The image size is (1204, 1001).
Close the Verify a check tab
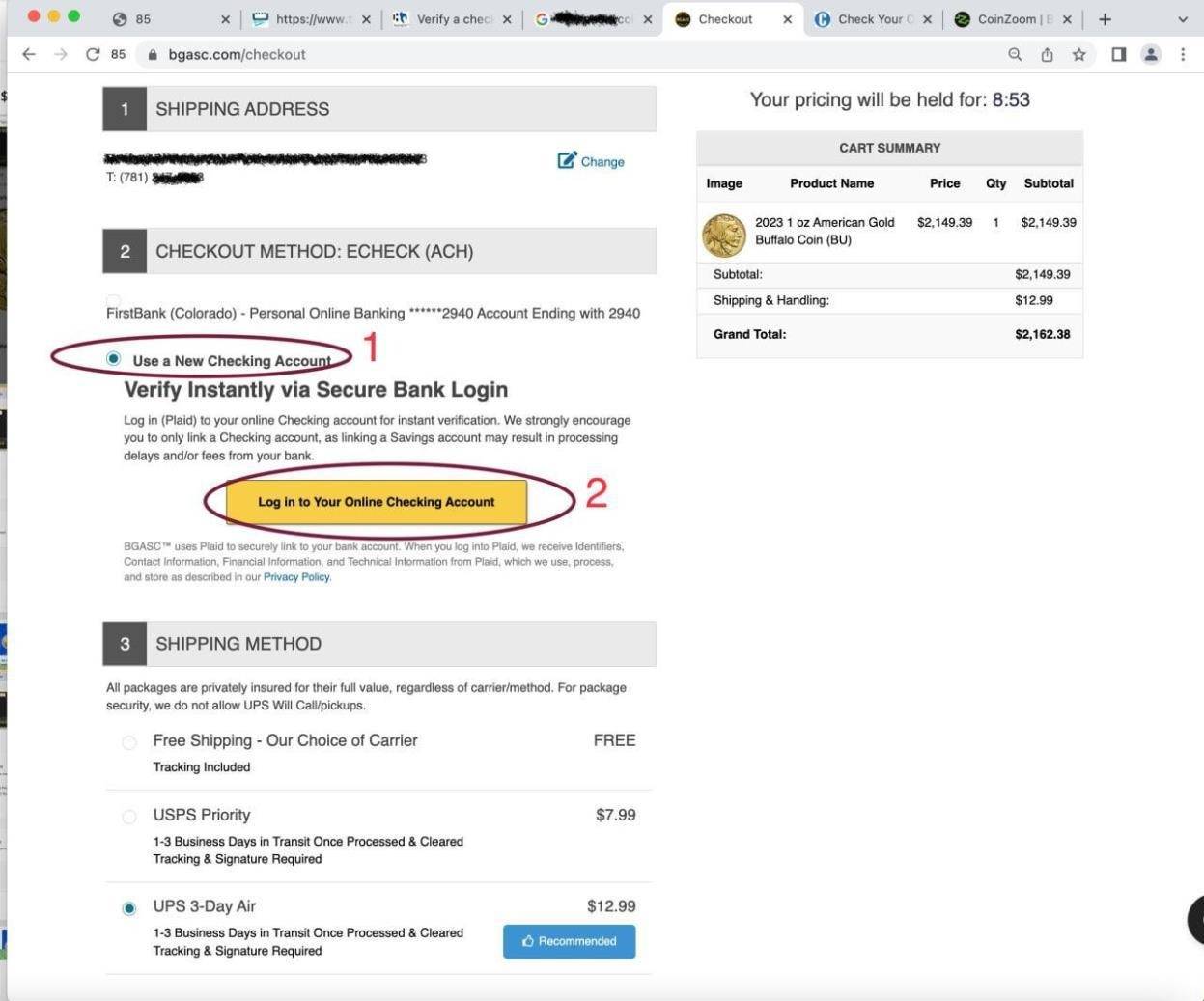[x=507, y=19]
